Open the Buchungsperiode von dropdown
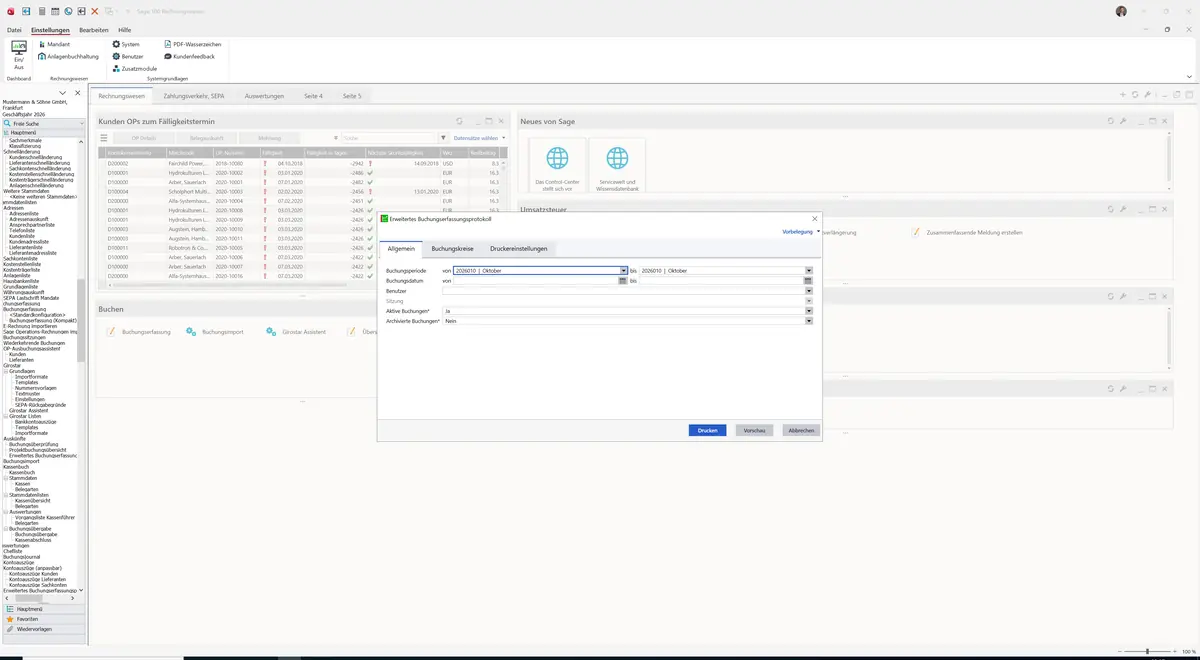Screen dimensions: 1200x660 (x=623, y=270)
